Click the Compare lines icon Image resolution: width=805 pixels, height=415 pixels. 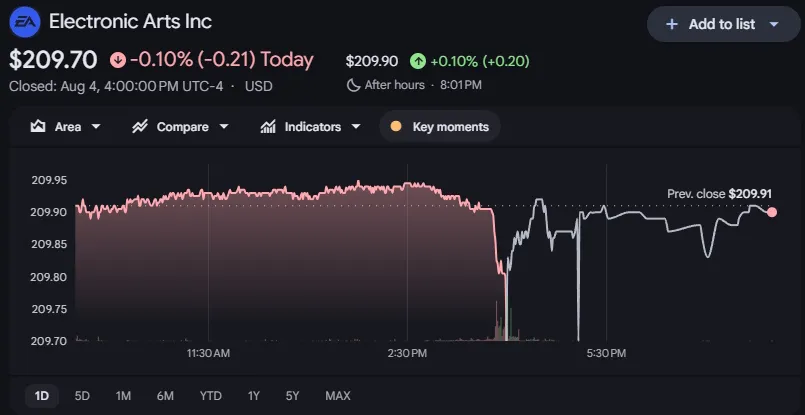coord(140,126)
